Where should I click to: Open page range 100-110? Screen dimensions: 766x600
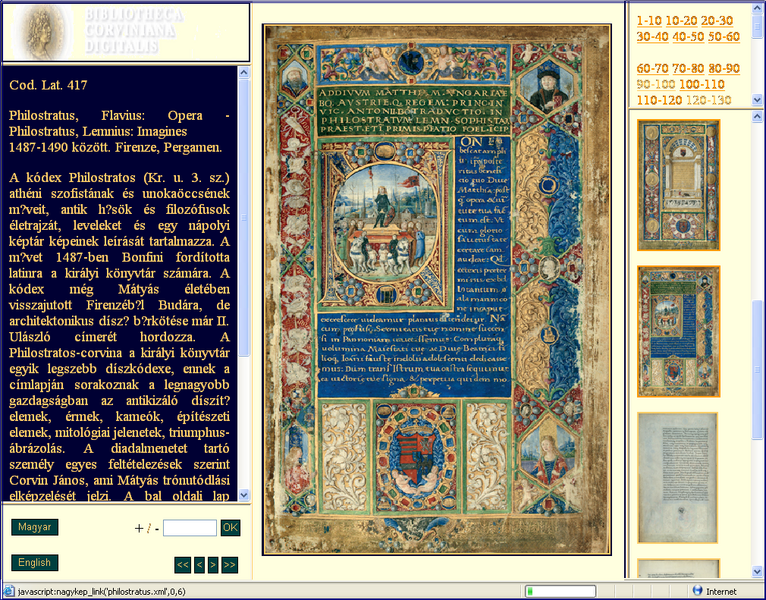702,85
